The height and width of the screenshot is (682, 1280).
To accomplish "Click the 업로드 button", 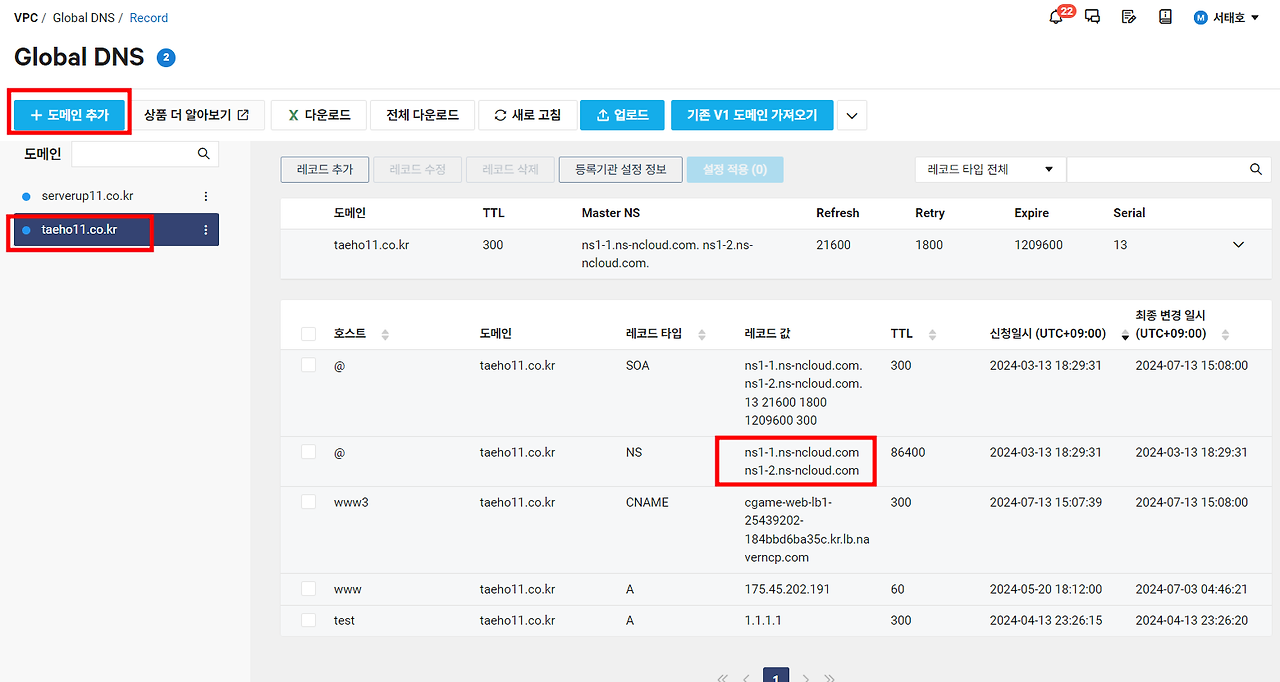I will pos(623,115).
